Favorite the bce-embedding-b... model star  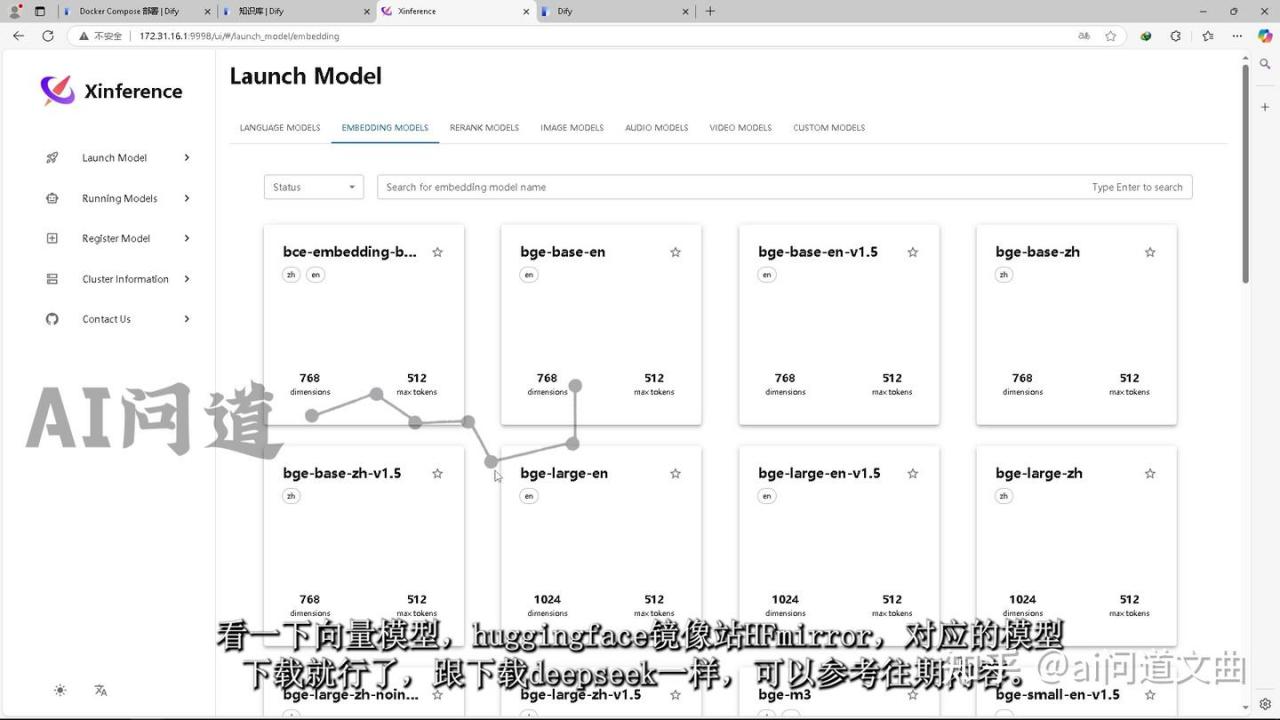437,252
